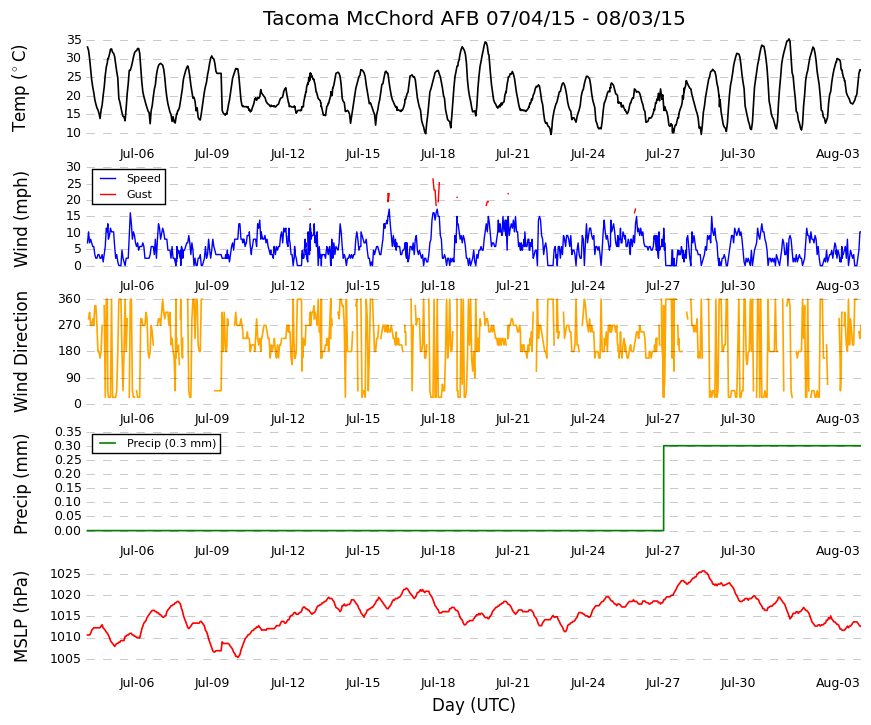Click Aug-03 tick under MSLP chart

837,683
